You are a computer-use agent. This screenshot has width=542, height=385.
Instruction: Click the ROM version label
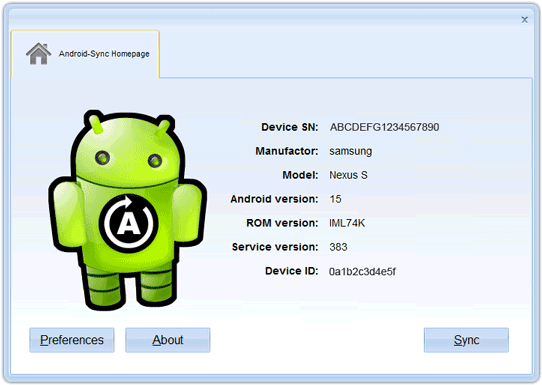tap(282, 223)
